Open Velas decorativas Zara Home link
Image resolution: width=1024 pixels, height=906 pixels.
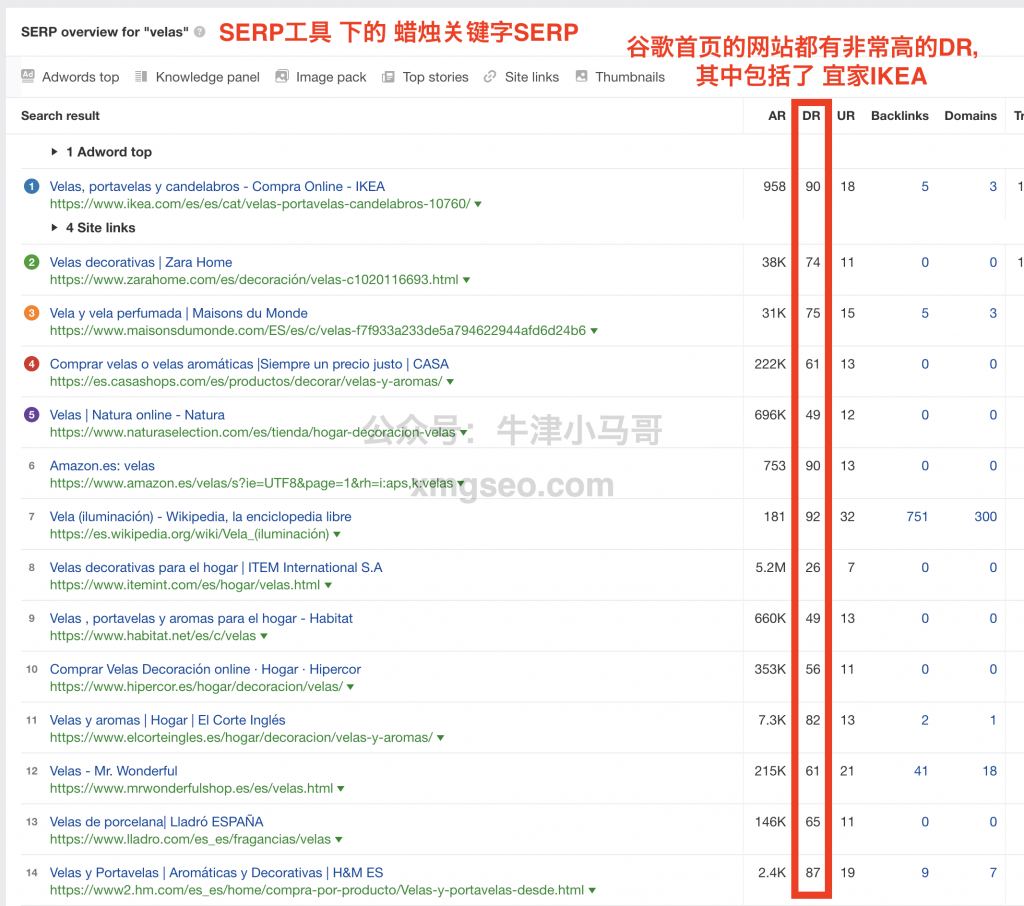(x=141, y=262)
